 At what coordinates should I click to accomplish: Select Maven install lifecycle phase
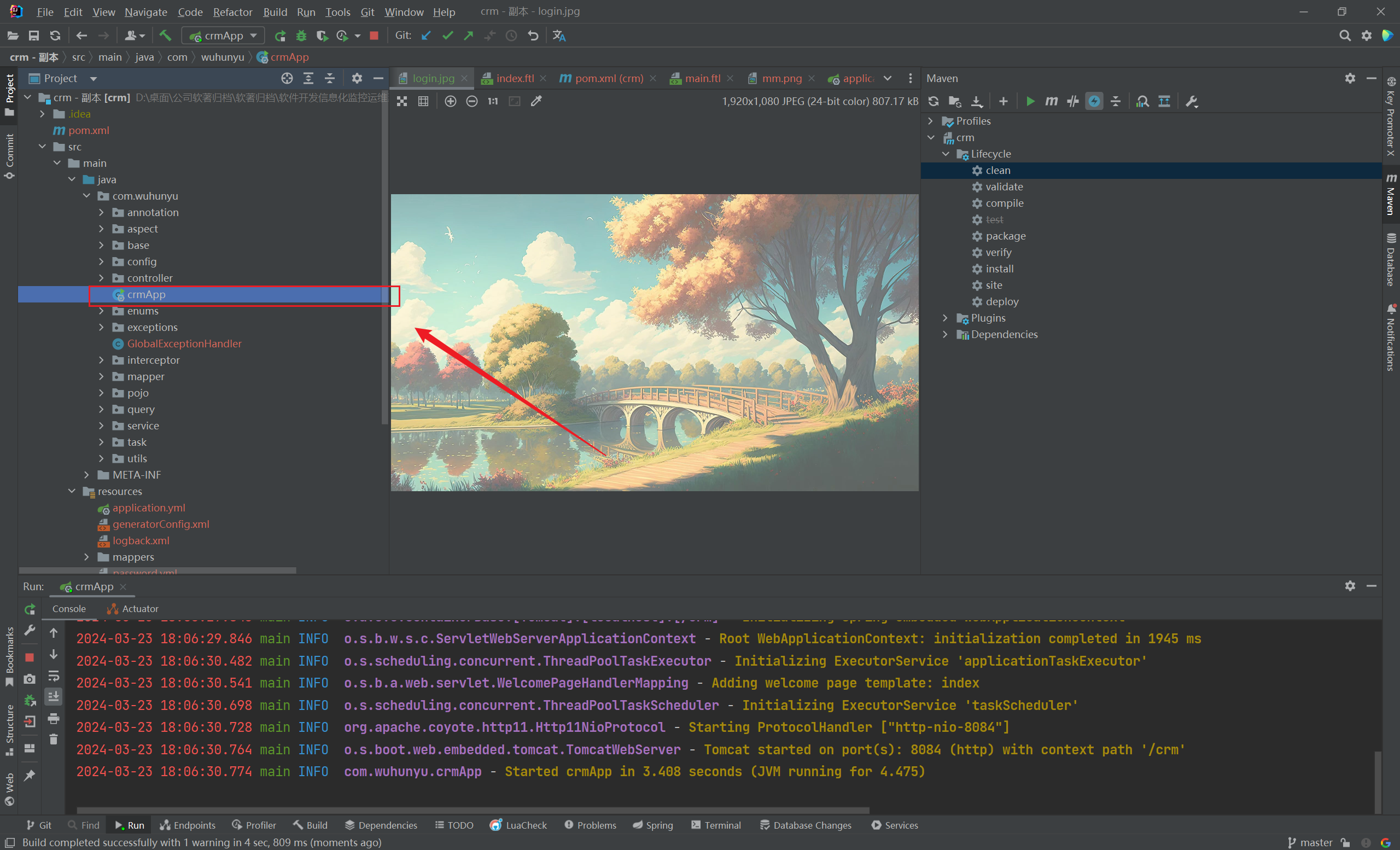(x=1000, y=269)
